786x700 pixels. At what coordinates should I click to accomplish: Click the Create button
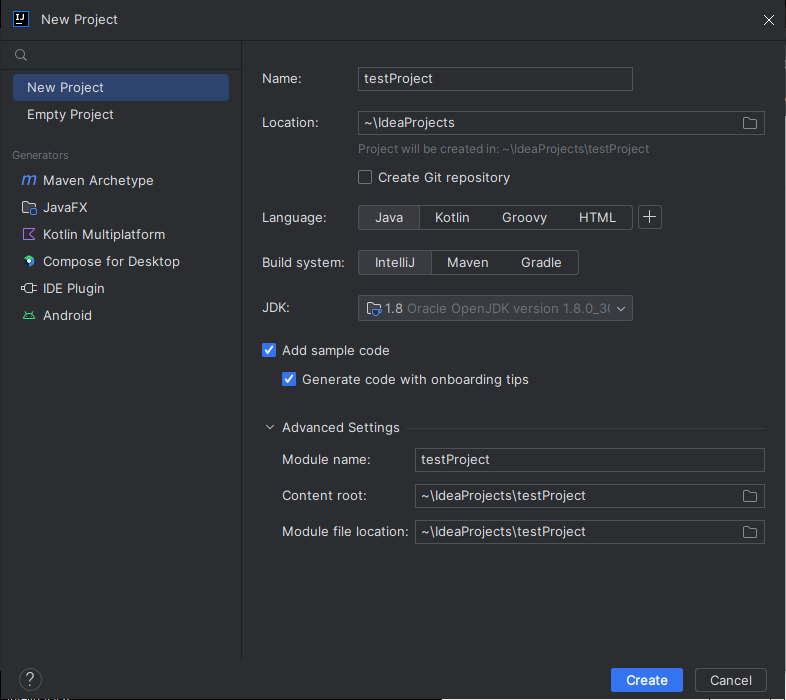click(647, 680)
